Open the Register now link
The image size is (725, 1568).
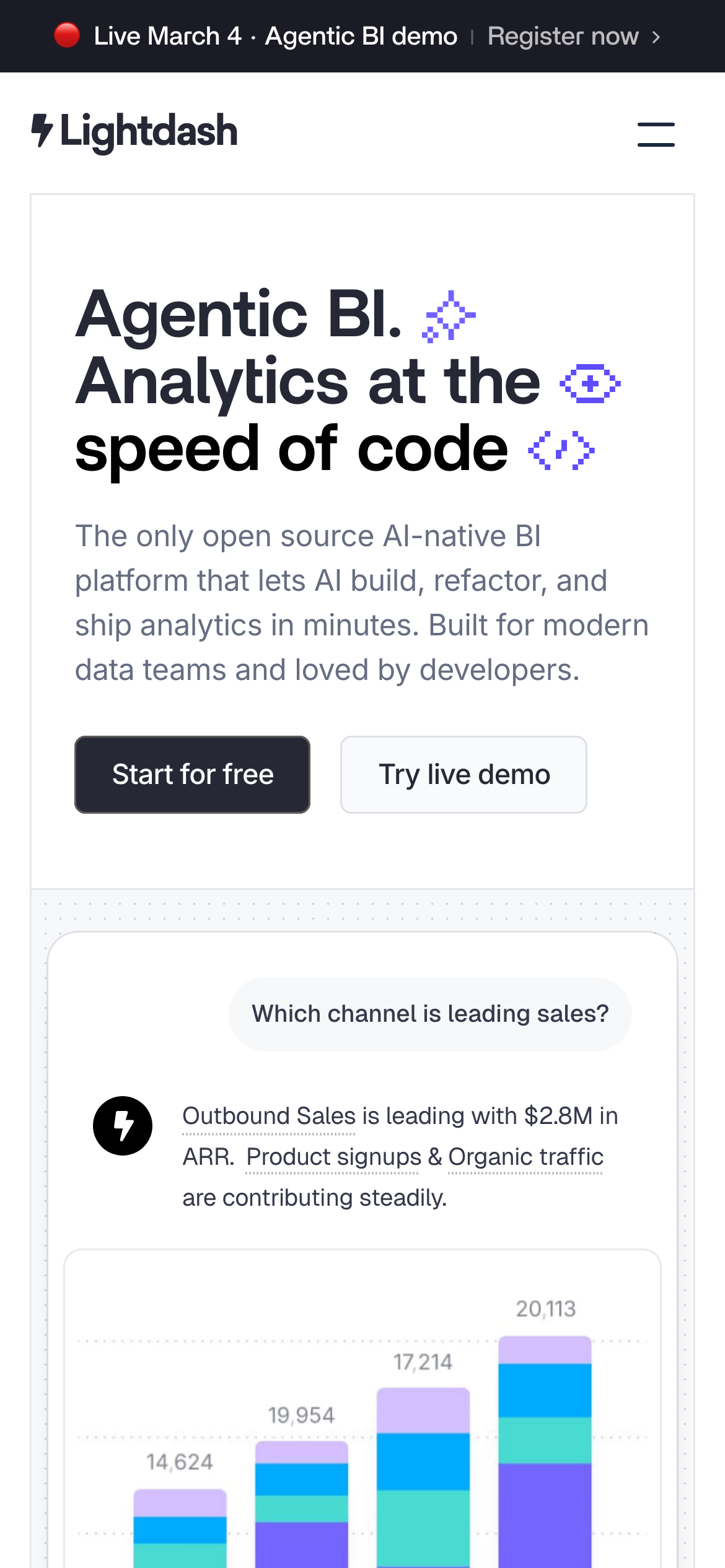[563, 37]
